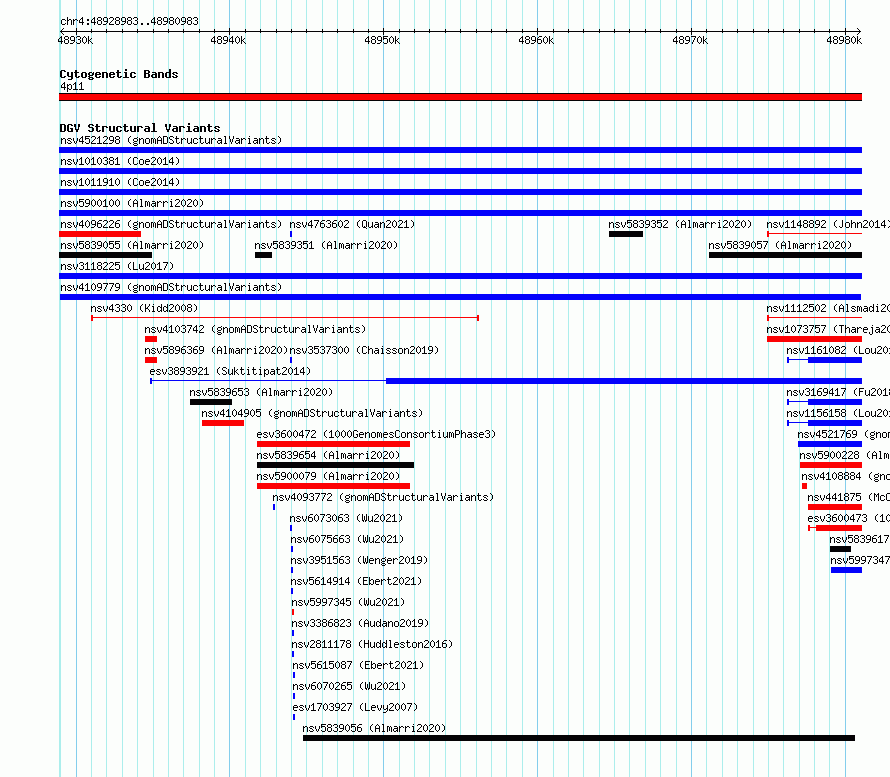The height and width of the screenshot is (777, 890).
Task: Click the nsv4109779 gnomADStructuralVariants label
Action: point(171,287)
